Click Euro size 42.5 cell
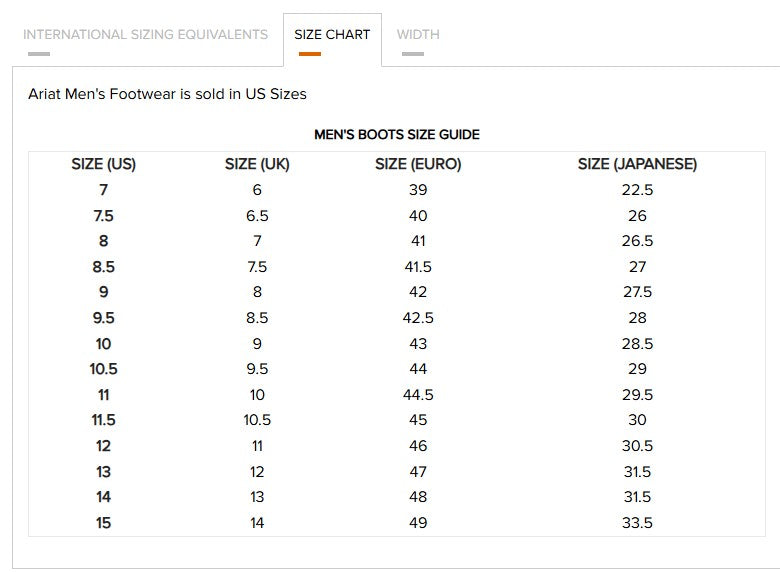 pyautogui.click(x=418, y=318)
